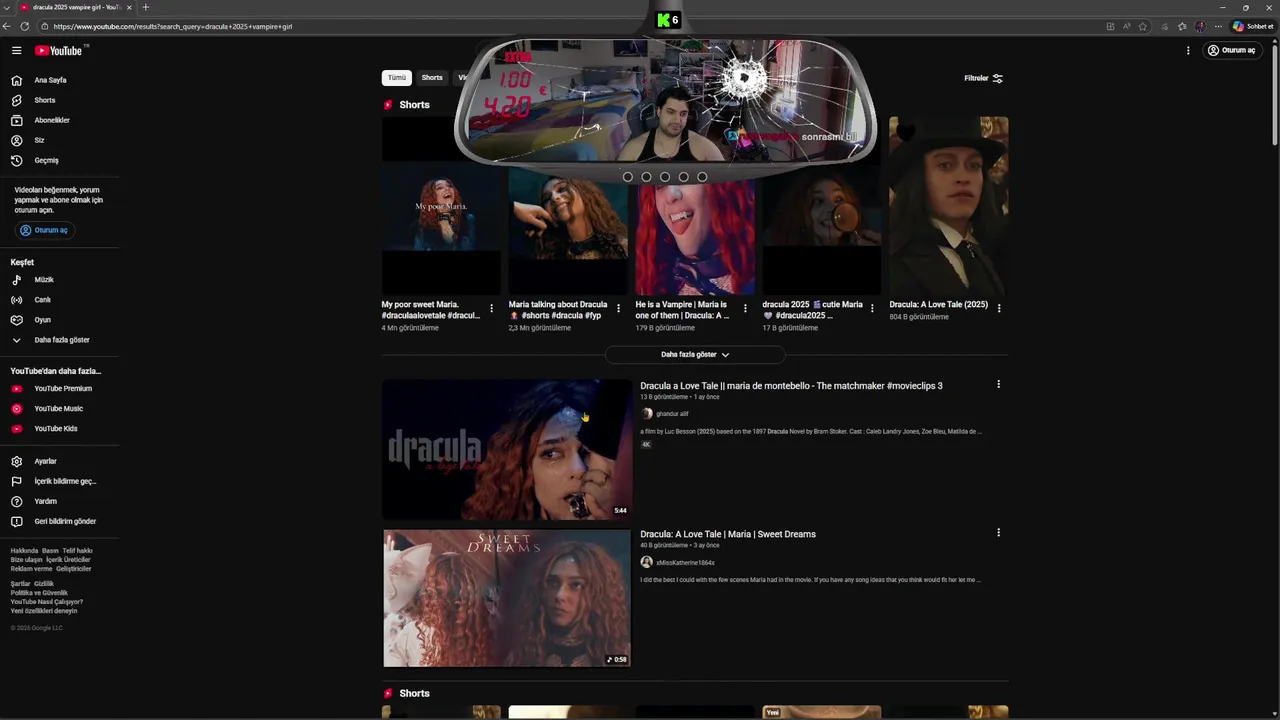Viewport: 1280px width, 720px height.
Task: Open the read aloud icon in address bar
Action: click(x=1127, y=26)
